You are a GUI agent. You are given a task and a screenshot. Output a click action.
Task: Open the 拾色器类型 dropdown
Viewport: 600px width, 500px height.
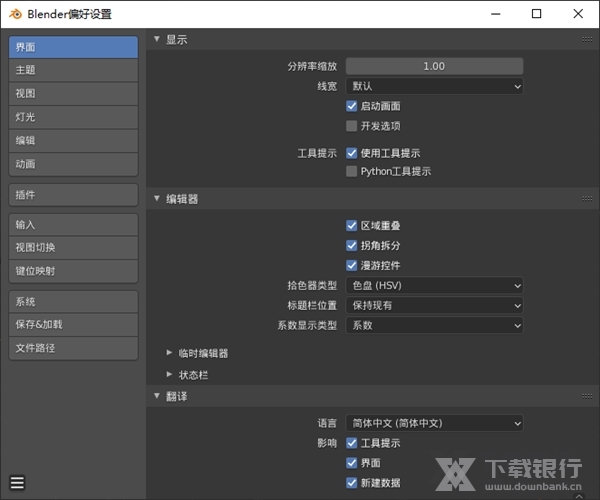tap(434, 285)
